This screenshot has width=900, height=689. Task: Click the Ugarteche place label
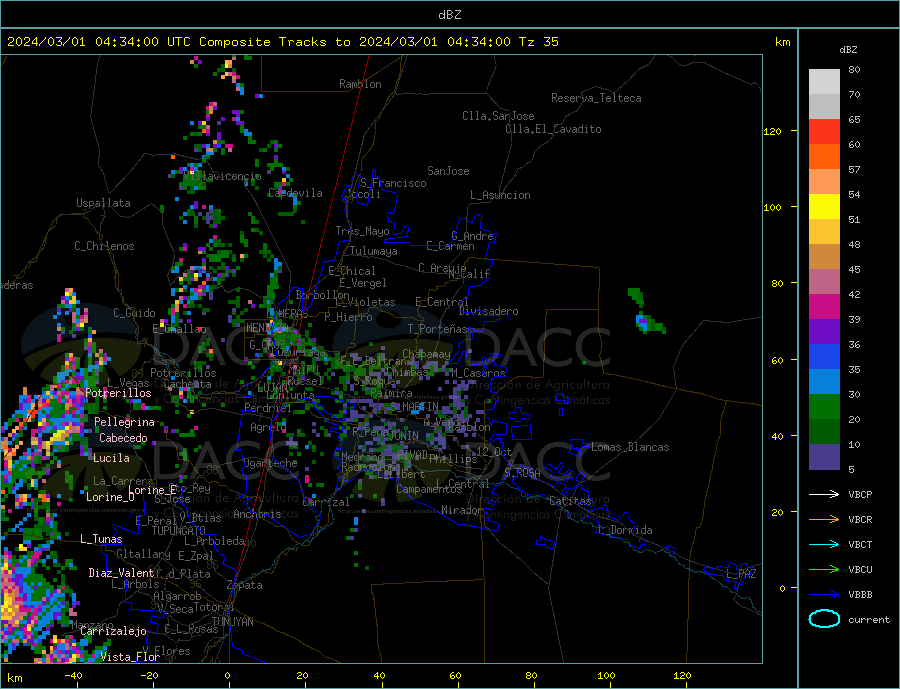(270, 463)
